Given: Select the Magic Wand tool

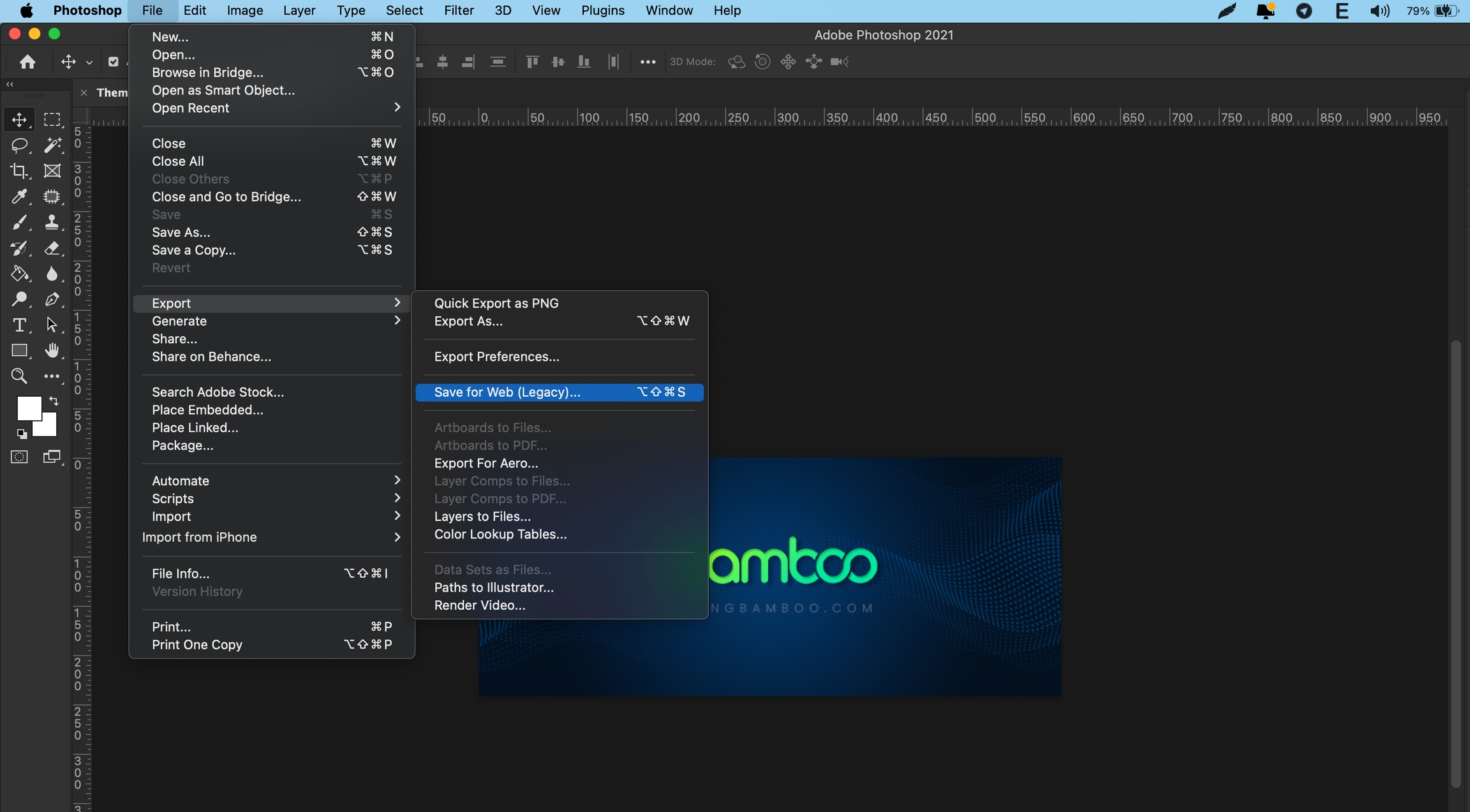Looking at the screenshot, I should click(x=52, y=145).
